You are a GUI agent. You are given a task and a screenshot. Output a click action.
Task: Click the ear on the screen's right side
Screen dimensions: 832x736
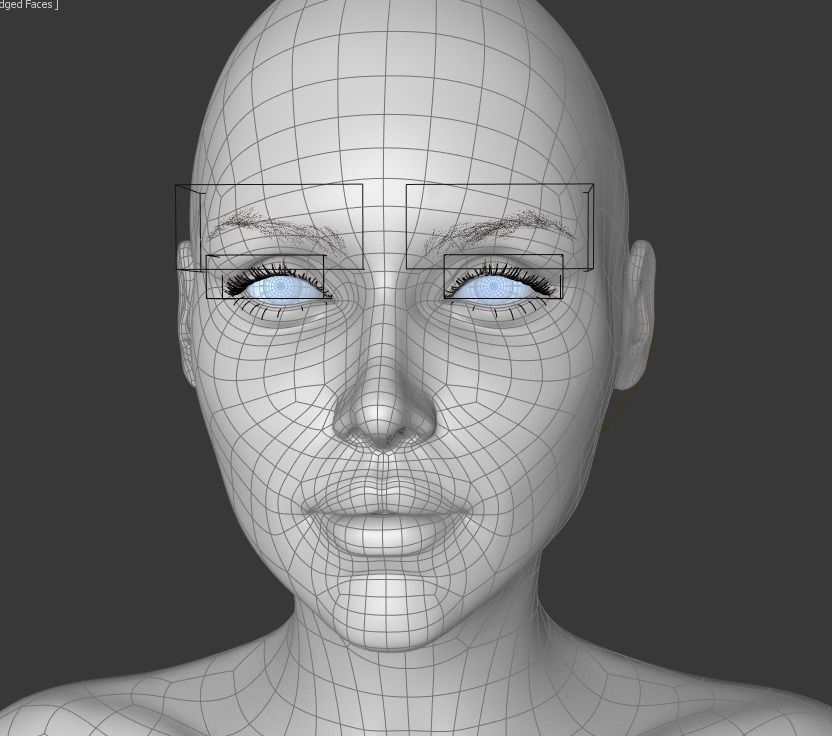[637, 314]
